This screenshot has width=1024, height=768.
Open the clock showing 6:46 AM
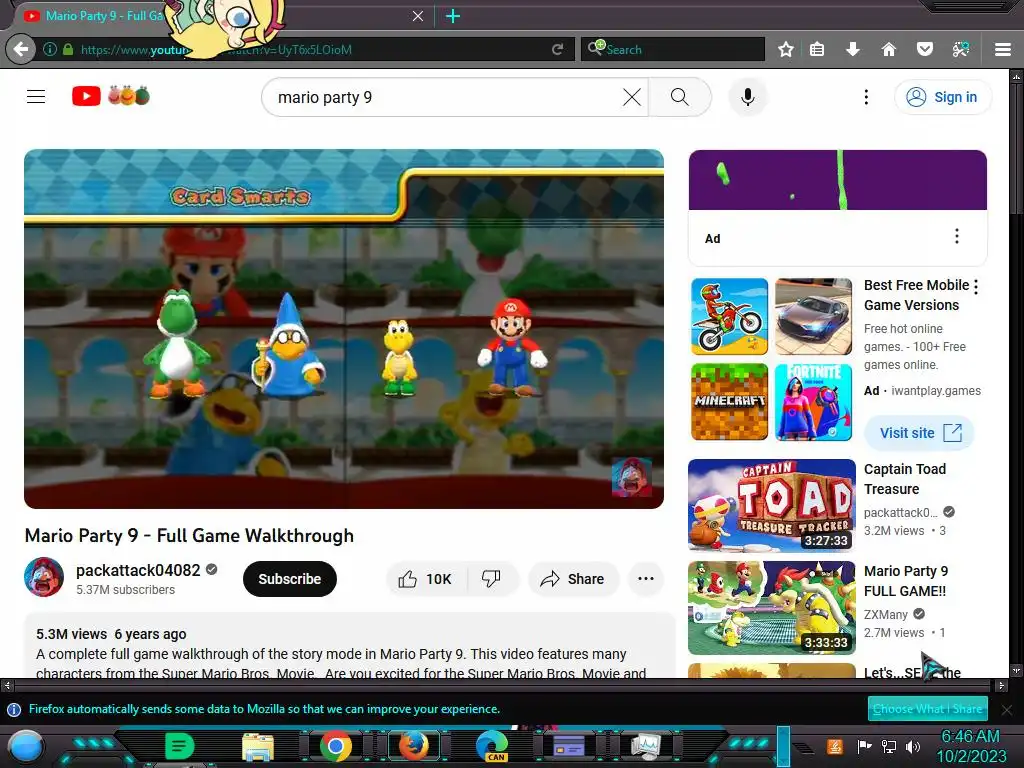[970, 746]
